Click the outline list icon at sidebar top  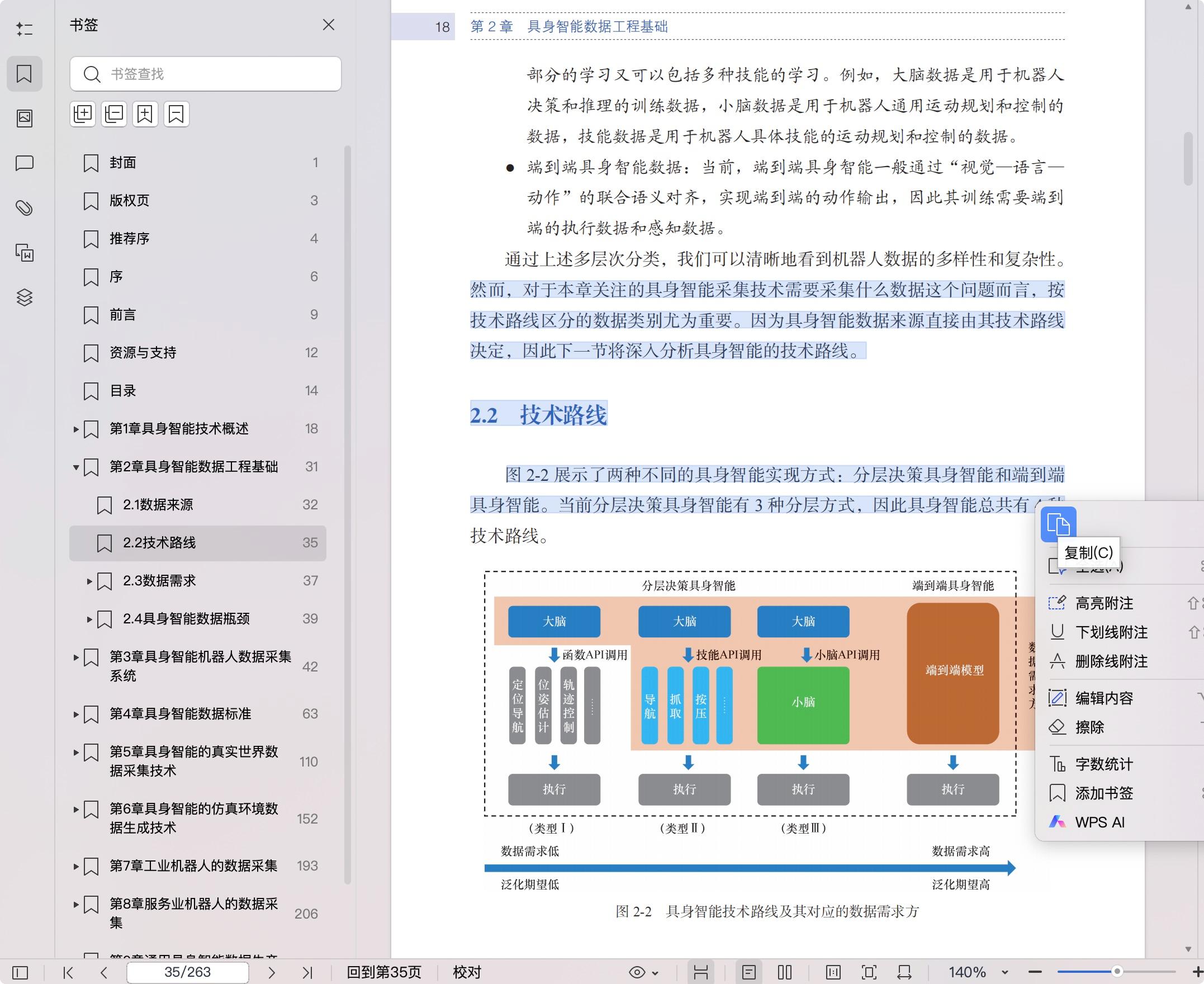click(x=25, y=29)
